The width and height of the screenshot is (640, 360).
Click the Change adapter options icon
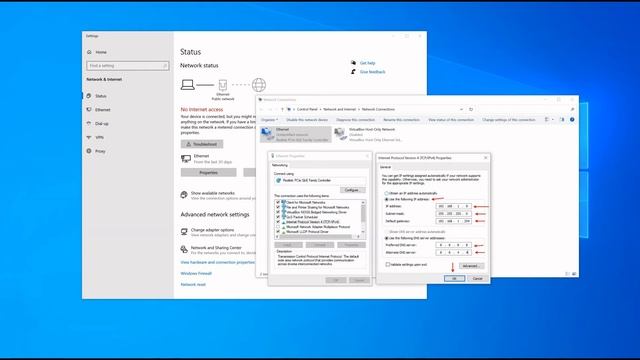pyautogui.click(x=184, y=232)
